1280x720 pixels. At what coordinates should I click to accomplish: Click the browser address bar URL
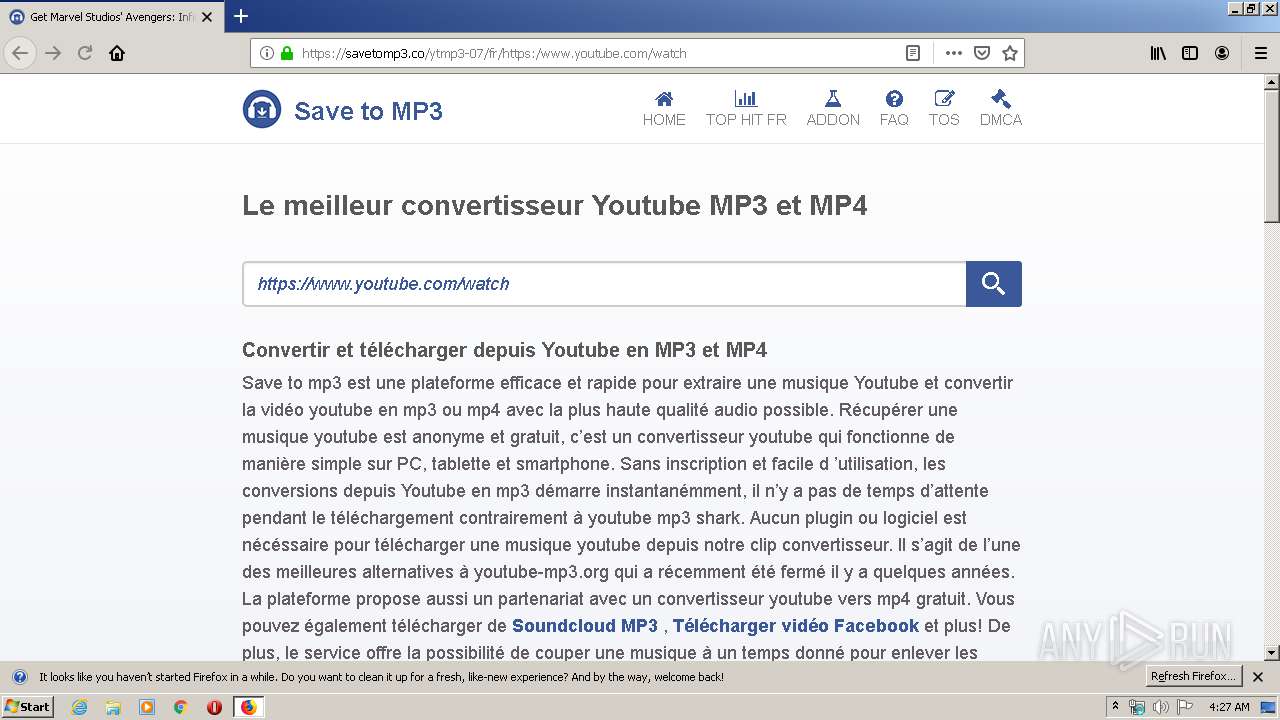click(494, 53)
